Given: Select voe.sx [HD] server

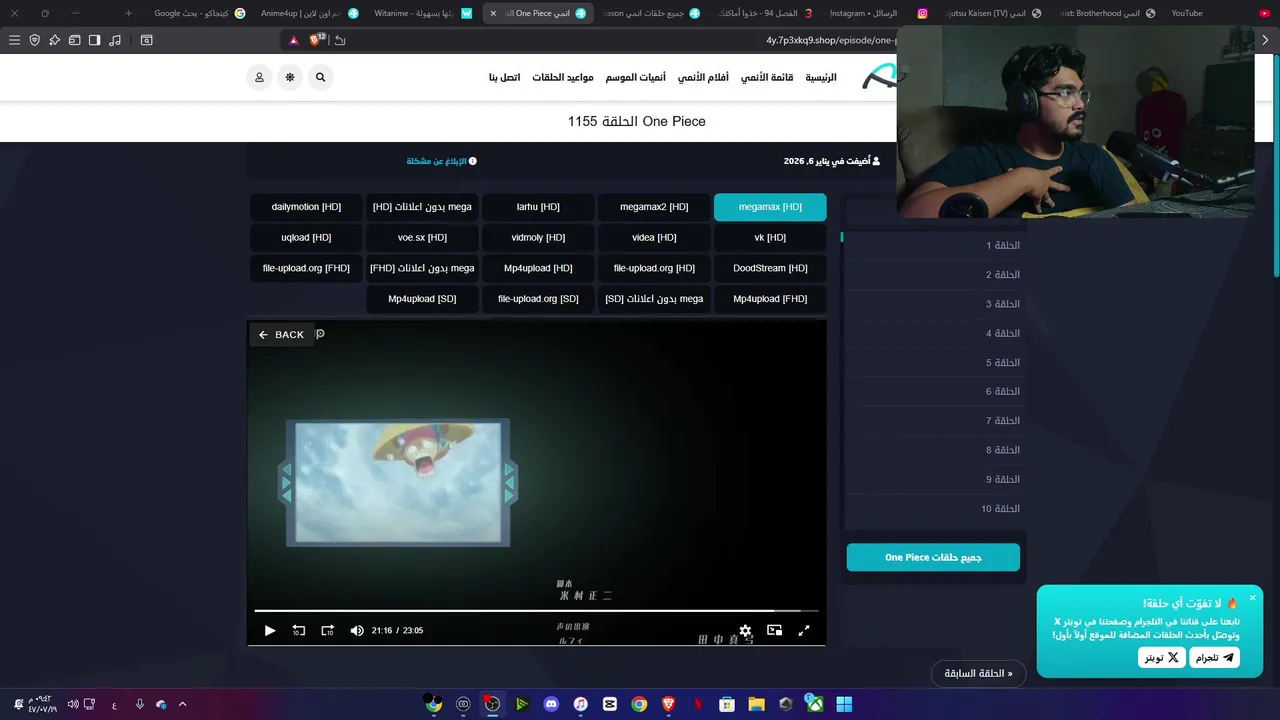Looking at the screenshot, I should point(422,237).
